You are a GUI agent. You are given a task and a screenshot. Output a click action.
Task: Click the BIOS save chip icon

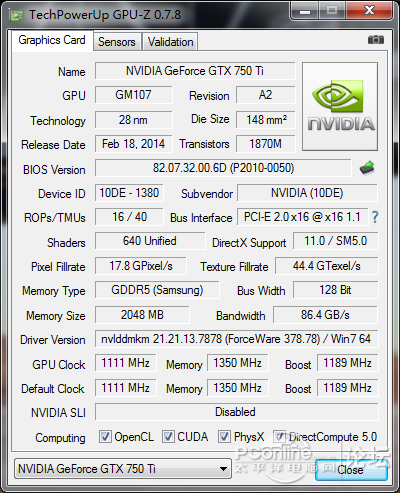(x=367, y=168)
